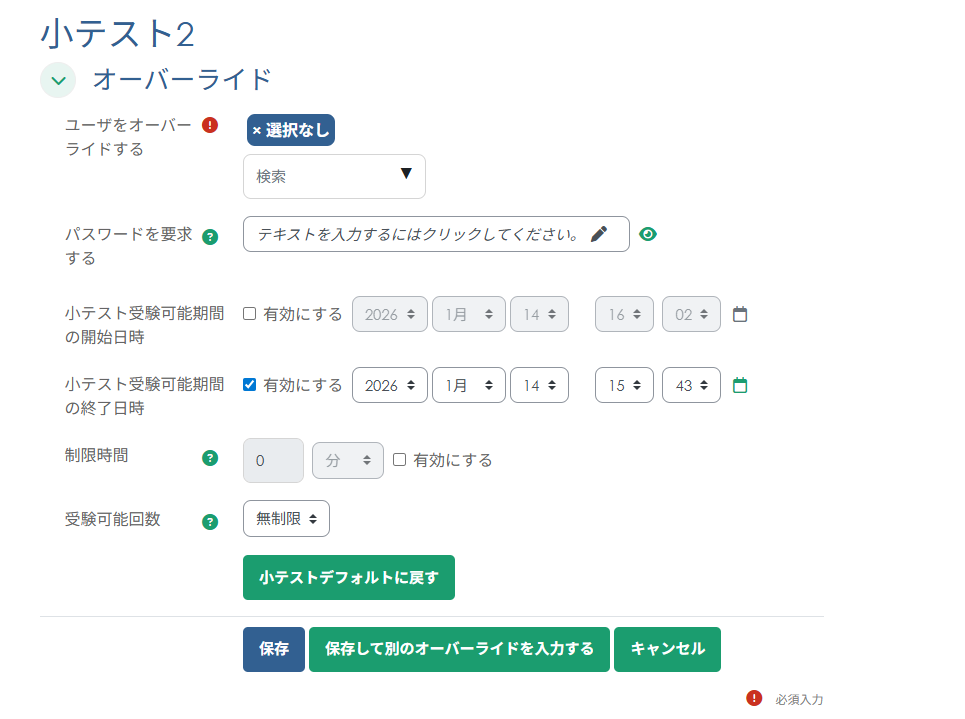Screen dimensions: 965x719
Task: Enable 有効にする for the 開始日時 row
Action: coord(251,312)
